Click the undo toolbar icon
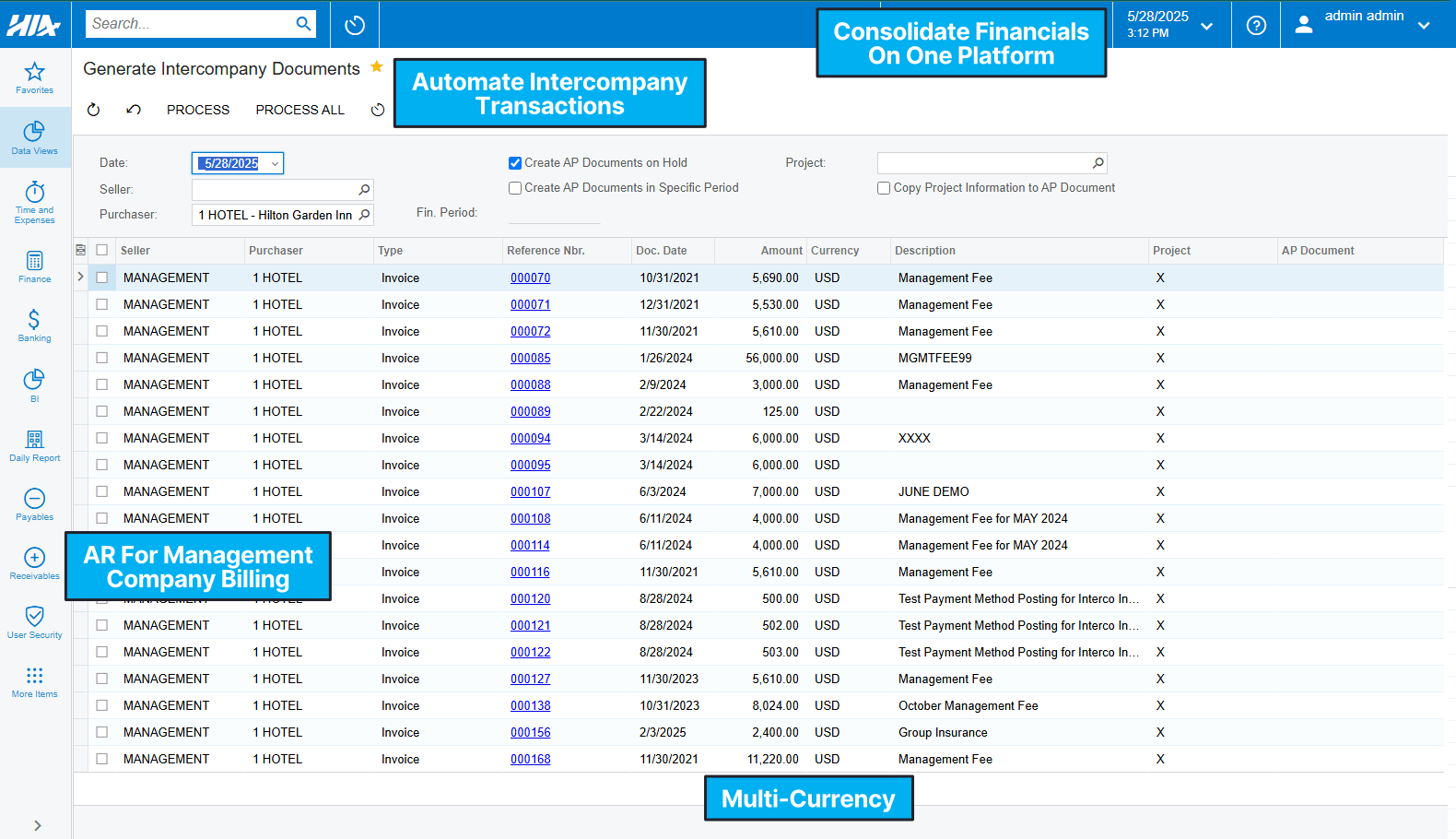This screenshot has width=1456, height=839. 134,110
